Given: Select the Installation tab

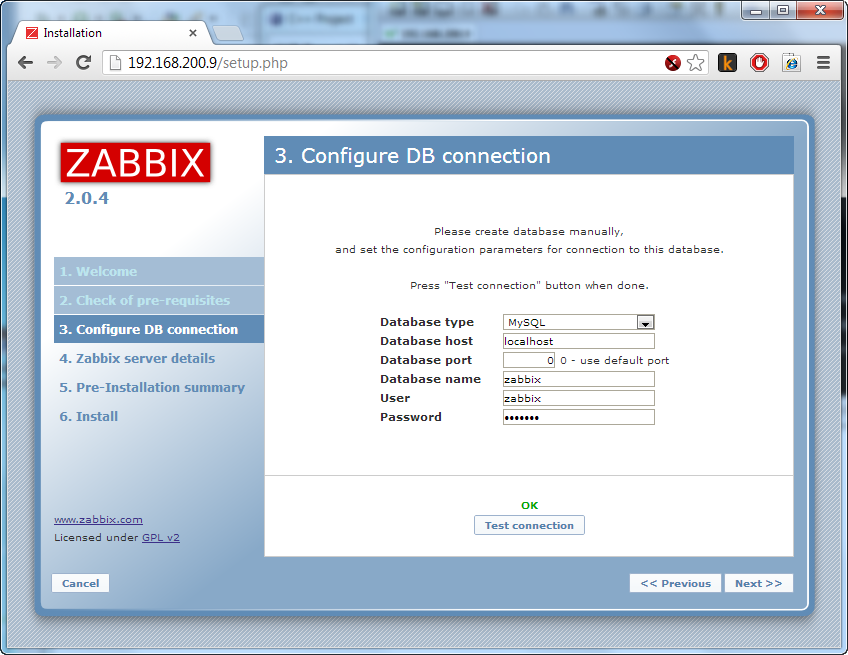Looking at the screenshot, I should pyautogui.click(x=110, y=33).
